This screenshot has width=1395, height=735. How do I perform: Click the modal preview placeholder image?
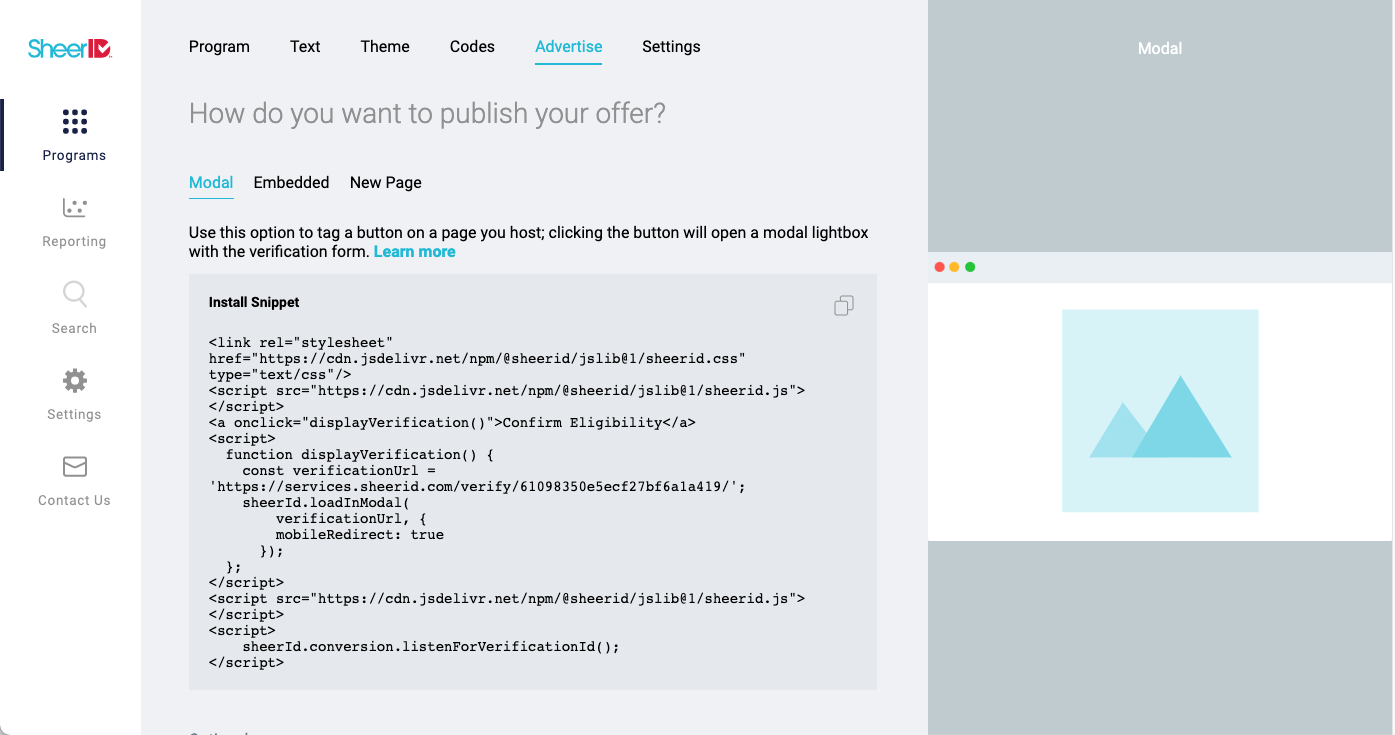tap(1160, 411)
